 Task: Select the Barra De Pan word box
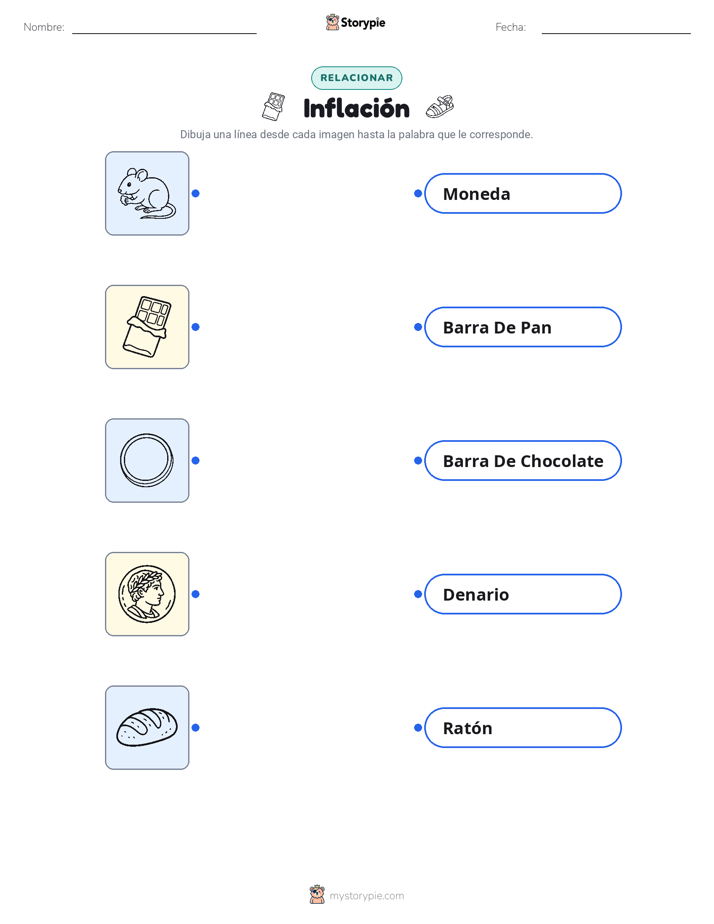coord(523,327)
